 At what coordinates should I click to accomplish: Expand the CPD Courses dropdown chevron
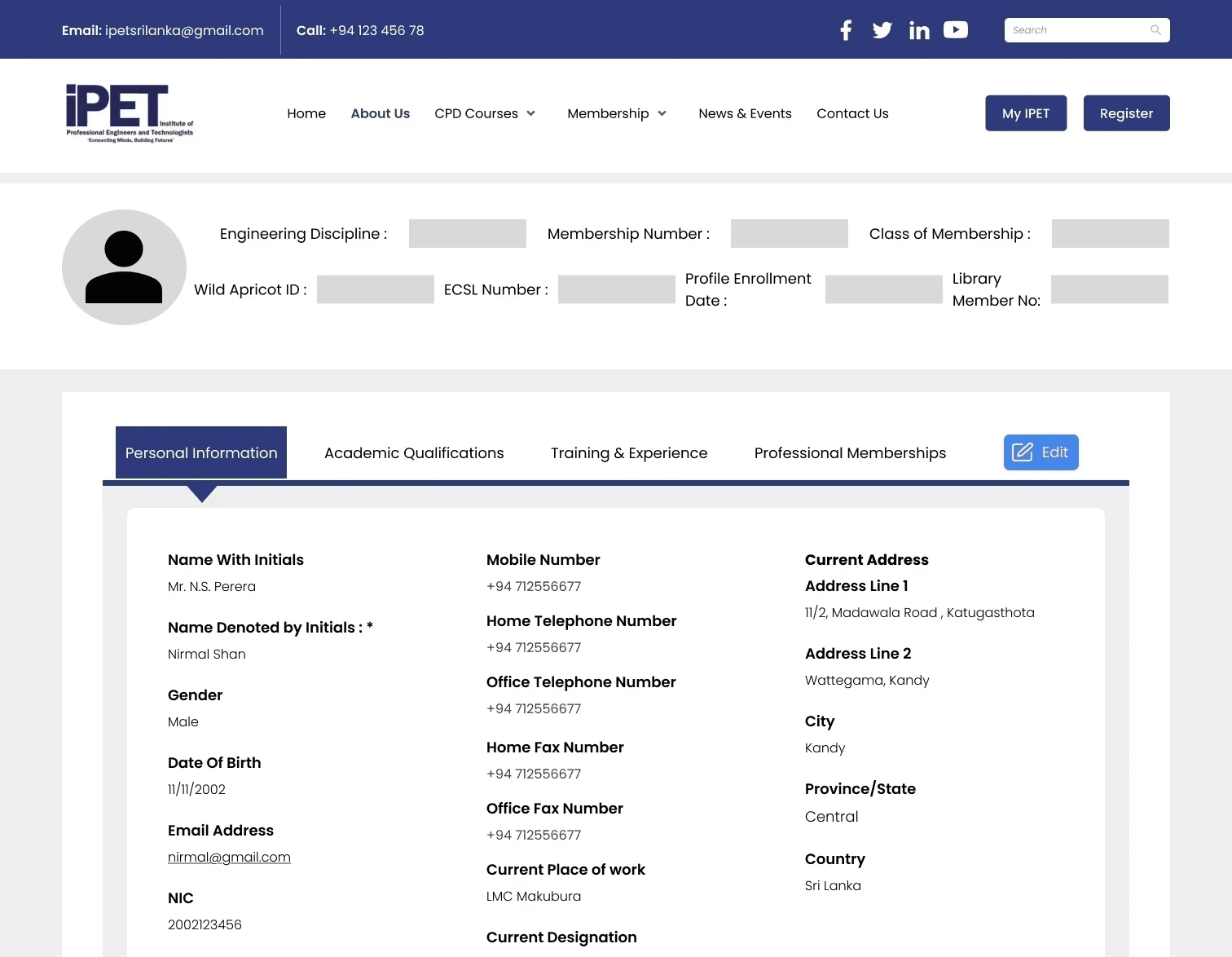tap(531, 113)
